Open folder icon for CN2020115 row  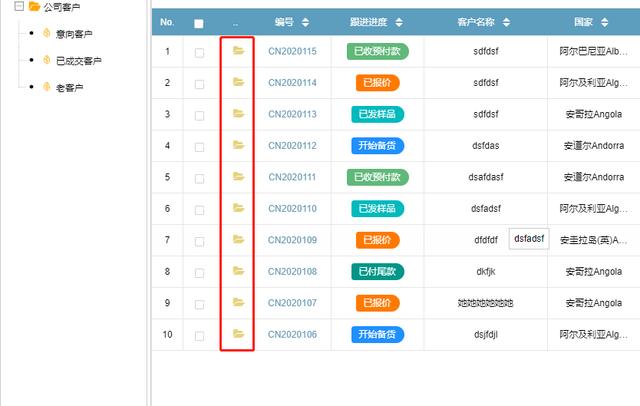click(x=238, y=51)
